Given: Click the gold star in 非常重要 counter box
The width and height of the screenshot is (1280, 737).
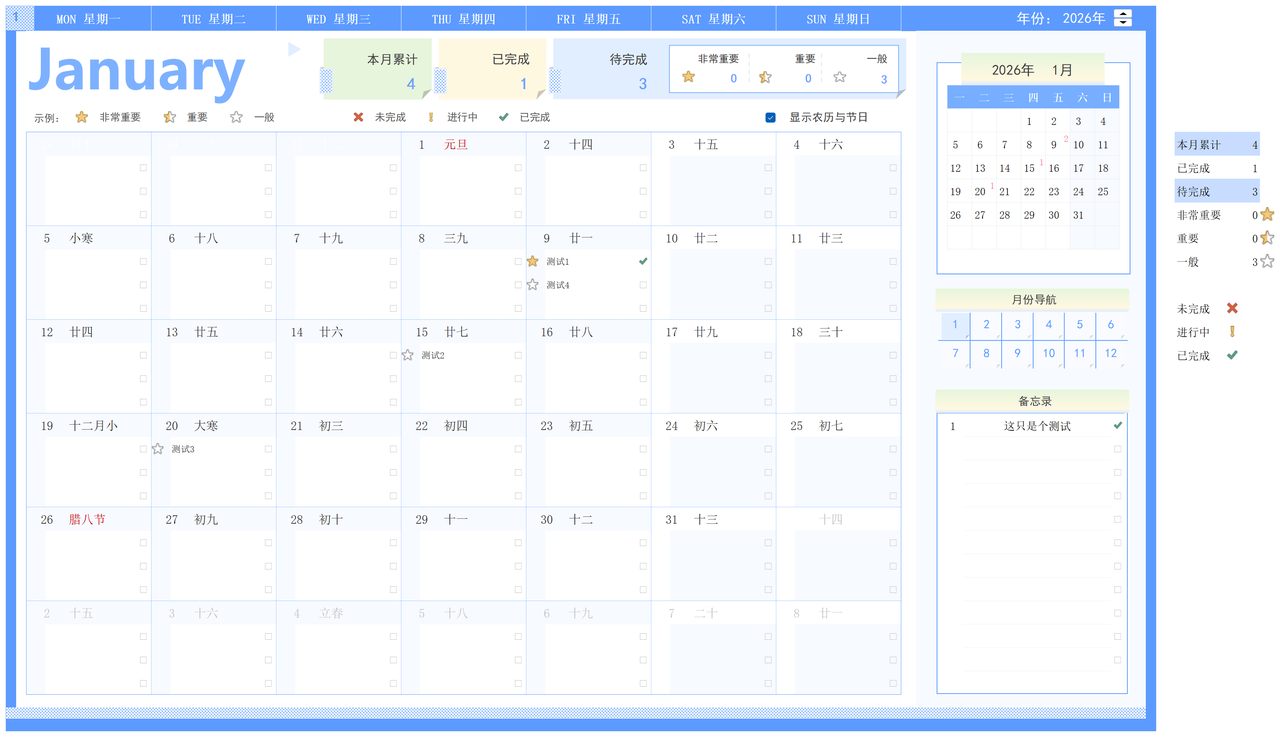Looking at the screenshot, I should click(688, 77).
